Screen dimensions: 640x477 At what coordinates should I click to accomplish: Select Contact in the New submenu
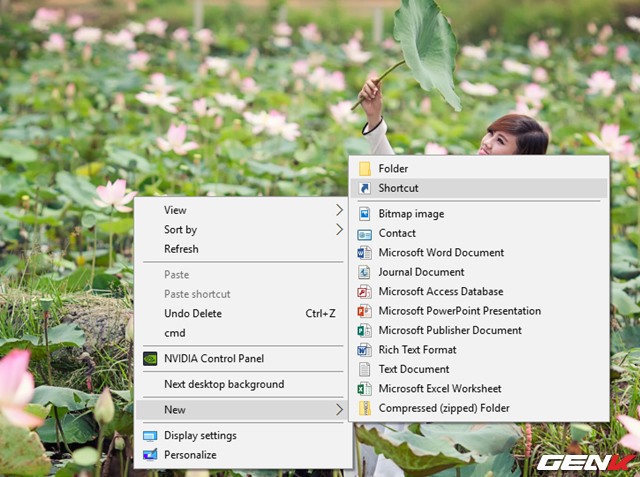pos(479,233)
